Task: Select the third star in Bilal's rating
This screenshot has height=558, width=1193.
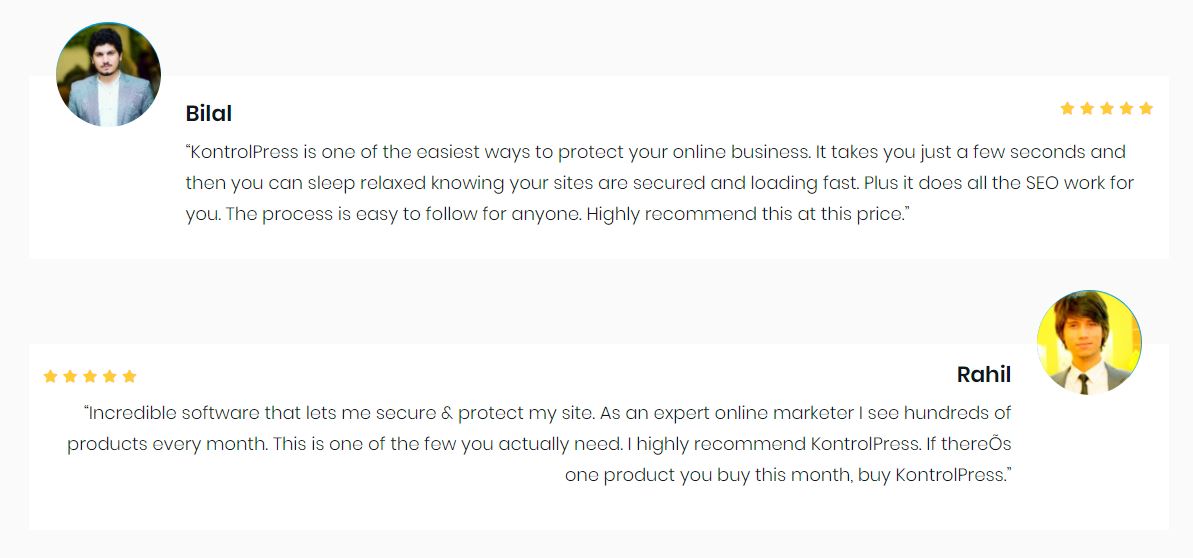Action: 1107,109
